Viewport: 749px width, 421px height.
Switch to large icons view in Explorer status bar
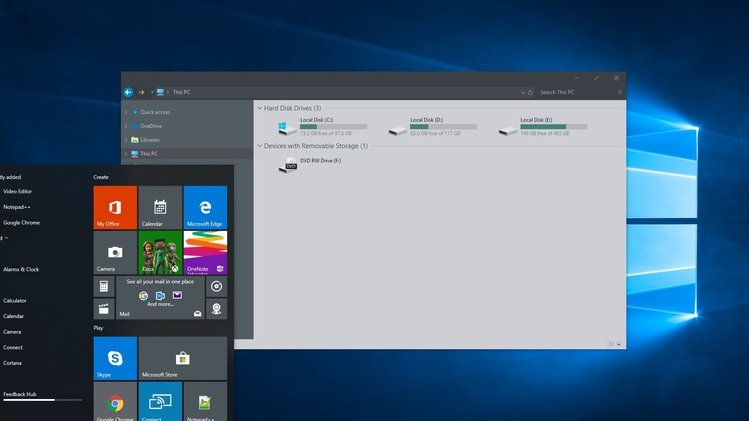[619, 344]
